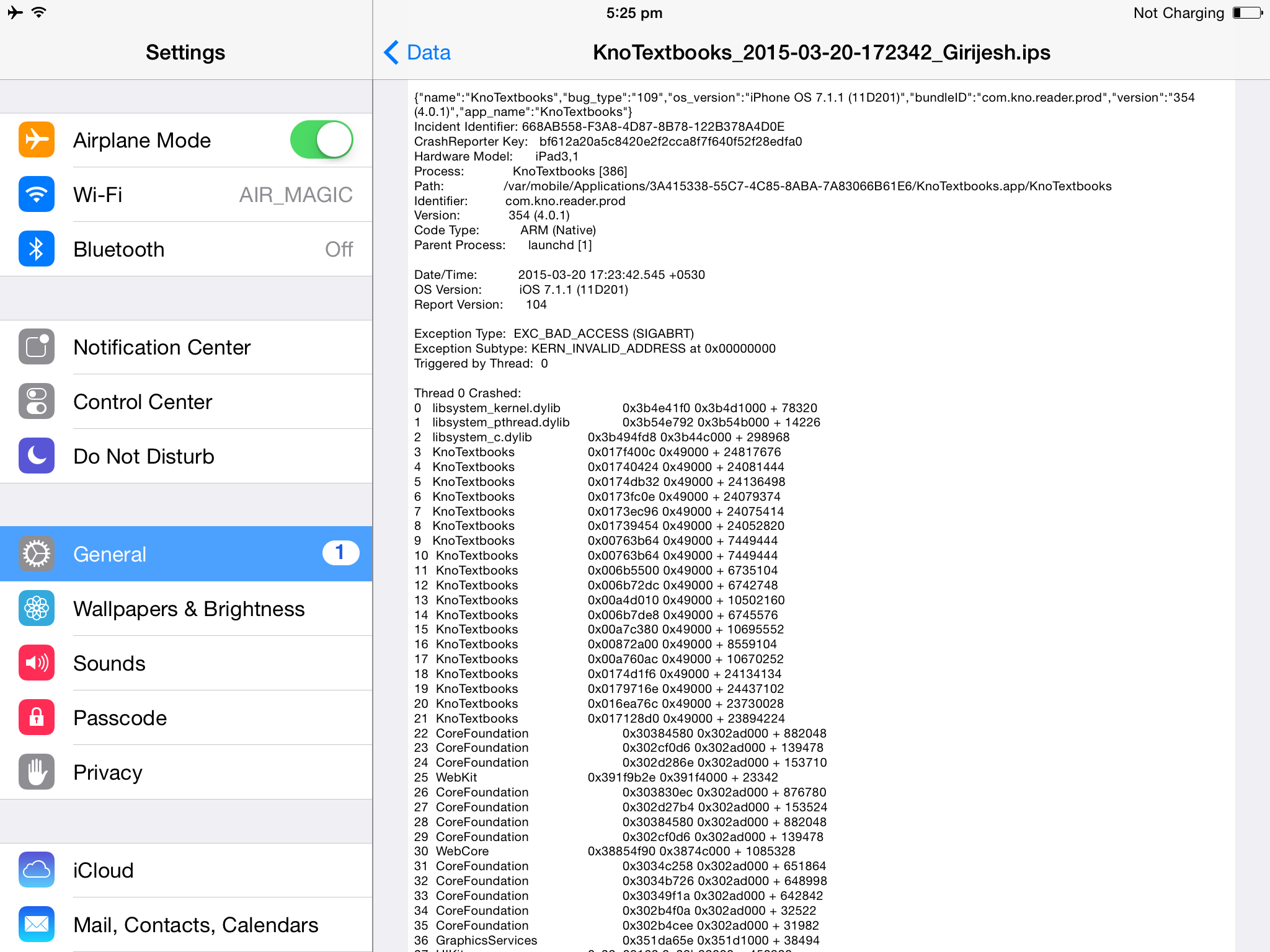1270x952 pixels.
Task: Open Passcode settings
Action: pos(186,718)
